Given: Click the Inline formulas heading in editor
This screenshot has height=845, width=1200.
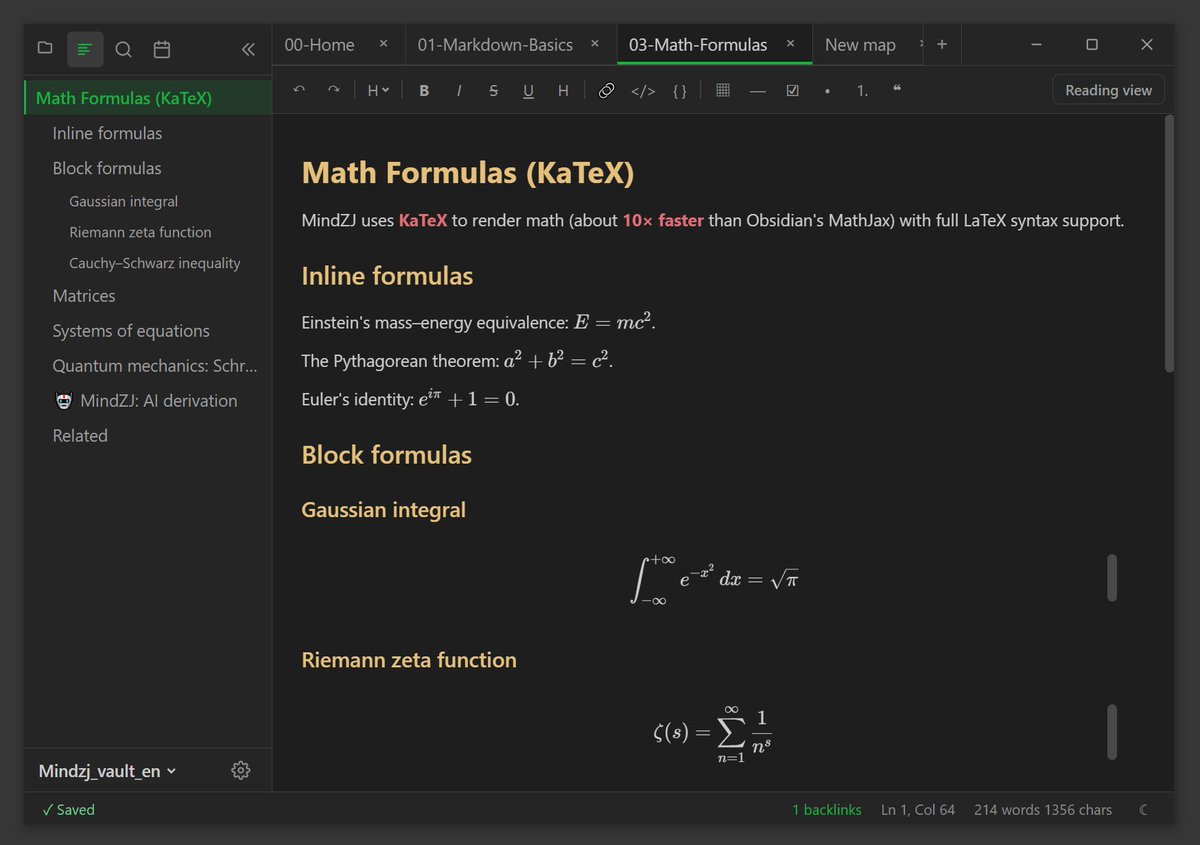Looking at the screenshot, I should [x=387, y=276].
